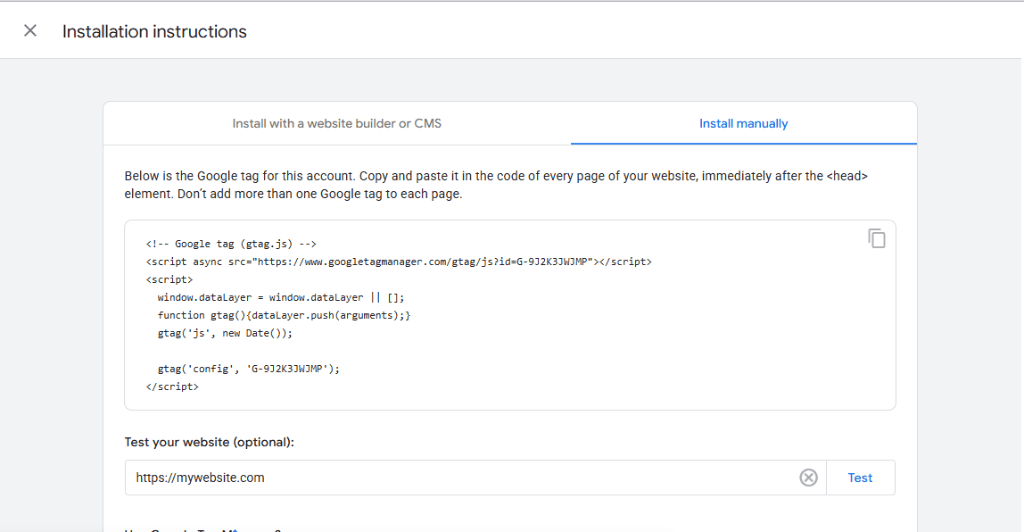
Task: Click the gtag config line in code
Action: pyautogui.click(x=248, y=369)
